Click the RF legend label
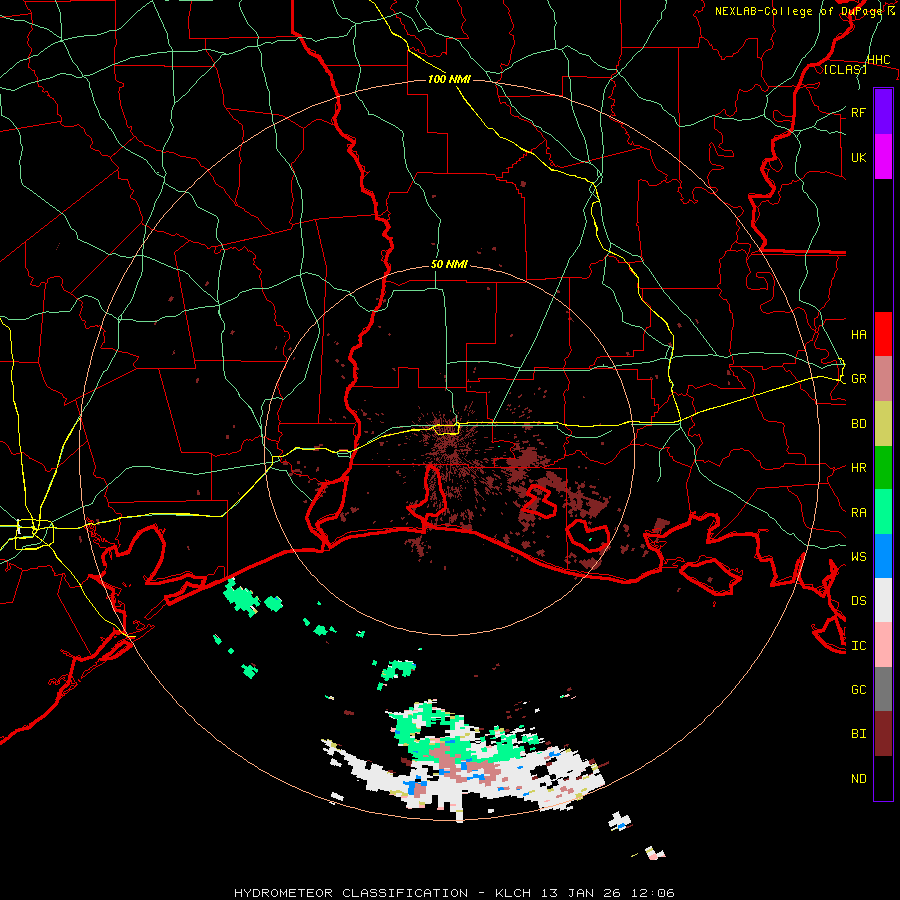This screenshot has height=900, width=900. click(858, 112)
